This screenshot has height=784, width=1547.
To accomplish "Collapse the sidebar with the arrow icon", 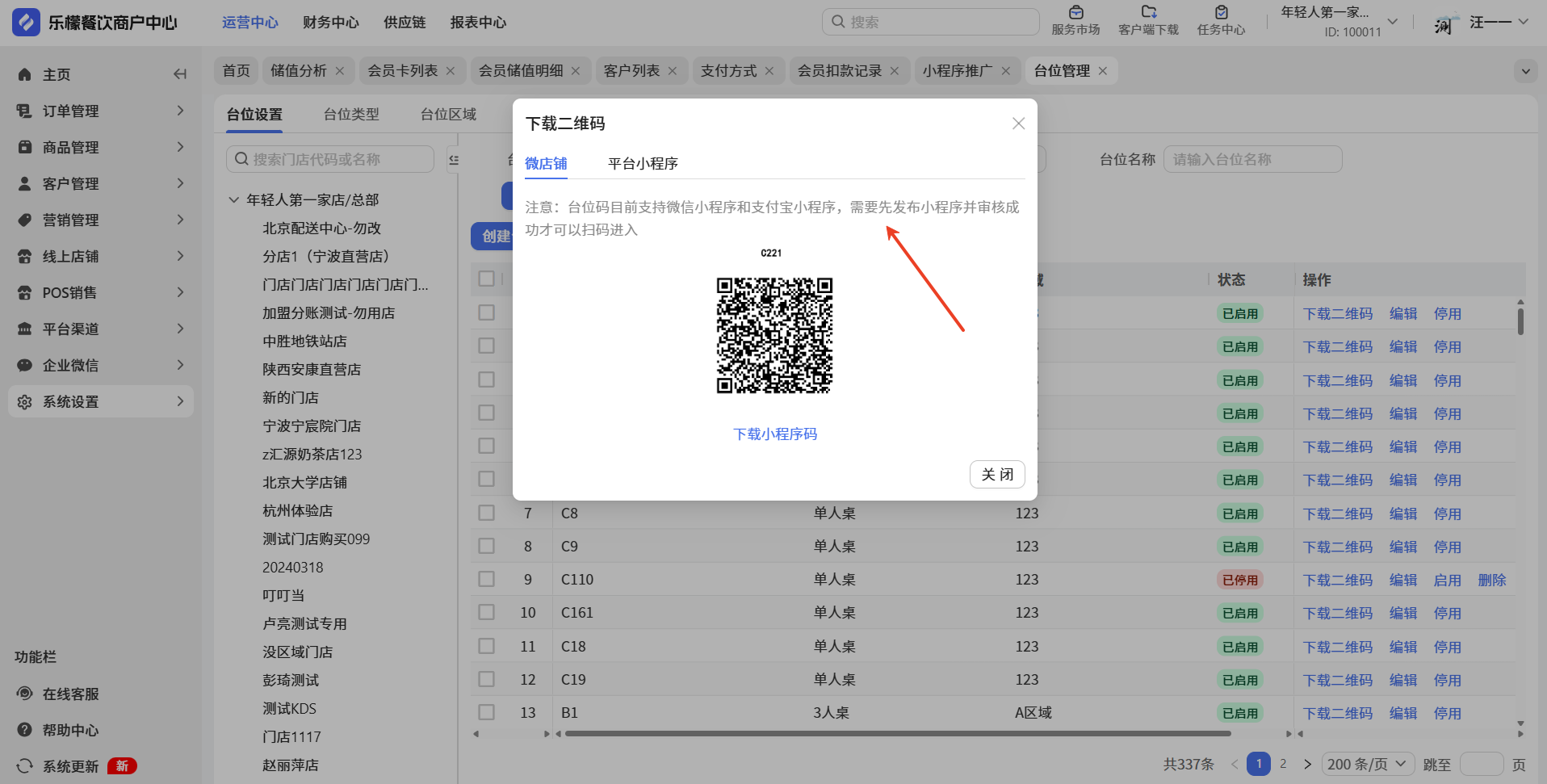I will click(179, 74).
